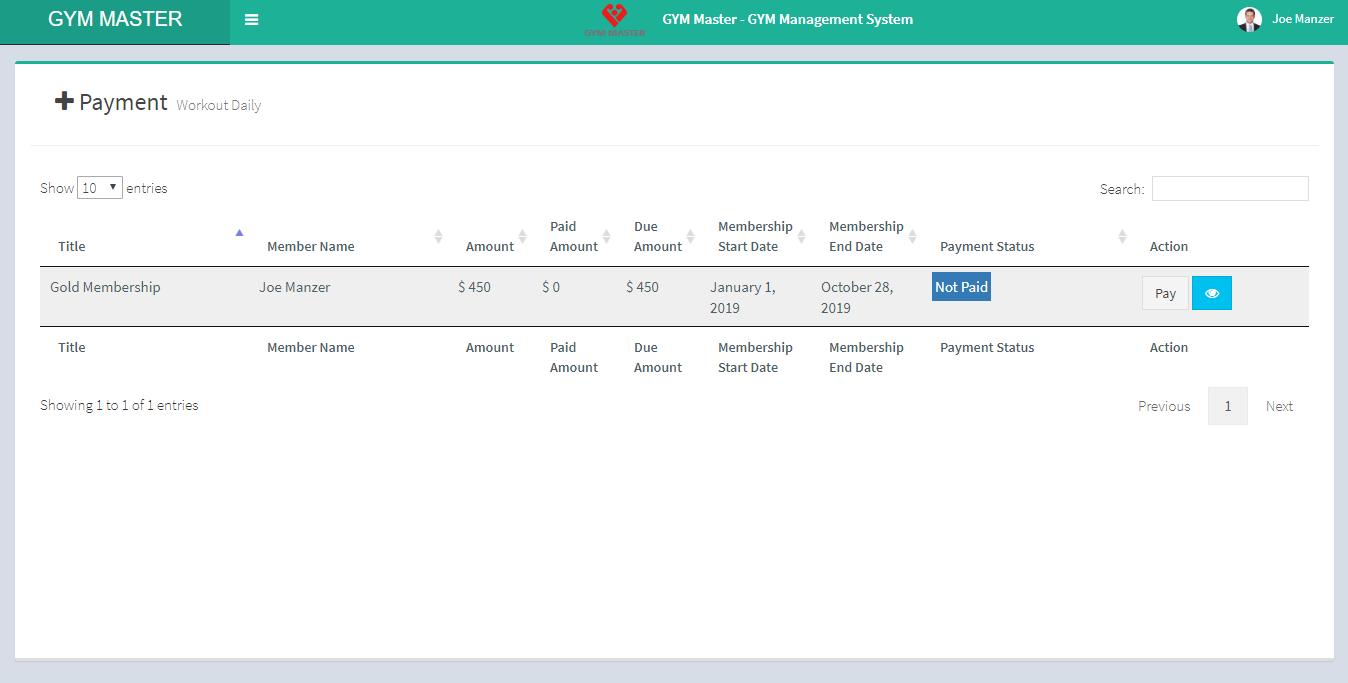This screenshot has height=683, width=1348.
Task: View payment details with eye icon
Action: pyautogui.click(x=1211, y=293)
